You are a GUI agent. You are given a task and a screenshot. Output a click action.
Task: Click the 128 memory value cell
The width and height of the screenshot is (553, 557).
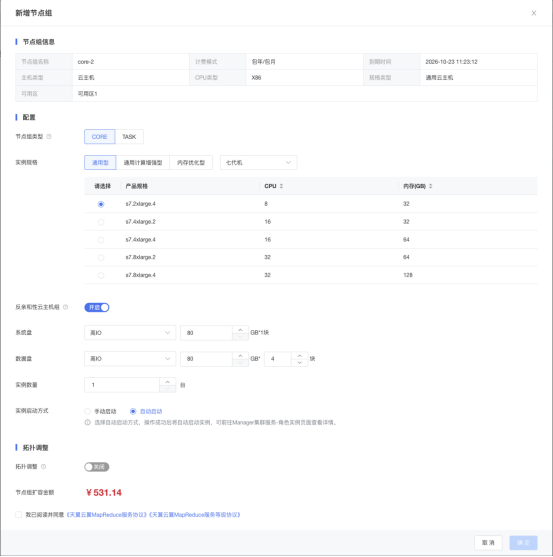(408, 275)
